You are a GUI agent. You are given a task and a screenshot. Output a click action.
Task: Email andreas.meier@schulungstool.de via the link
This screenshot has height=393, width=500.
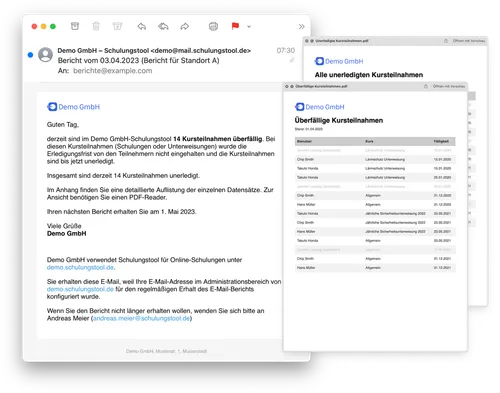pyautogui.click(x=141, y=318)
